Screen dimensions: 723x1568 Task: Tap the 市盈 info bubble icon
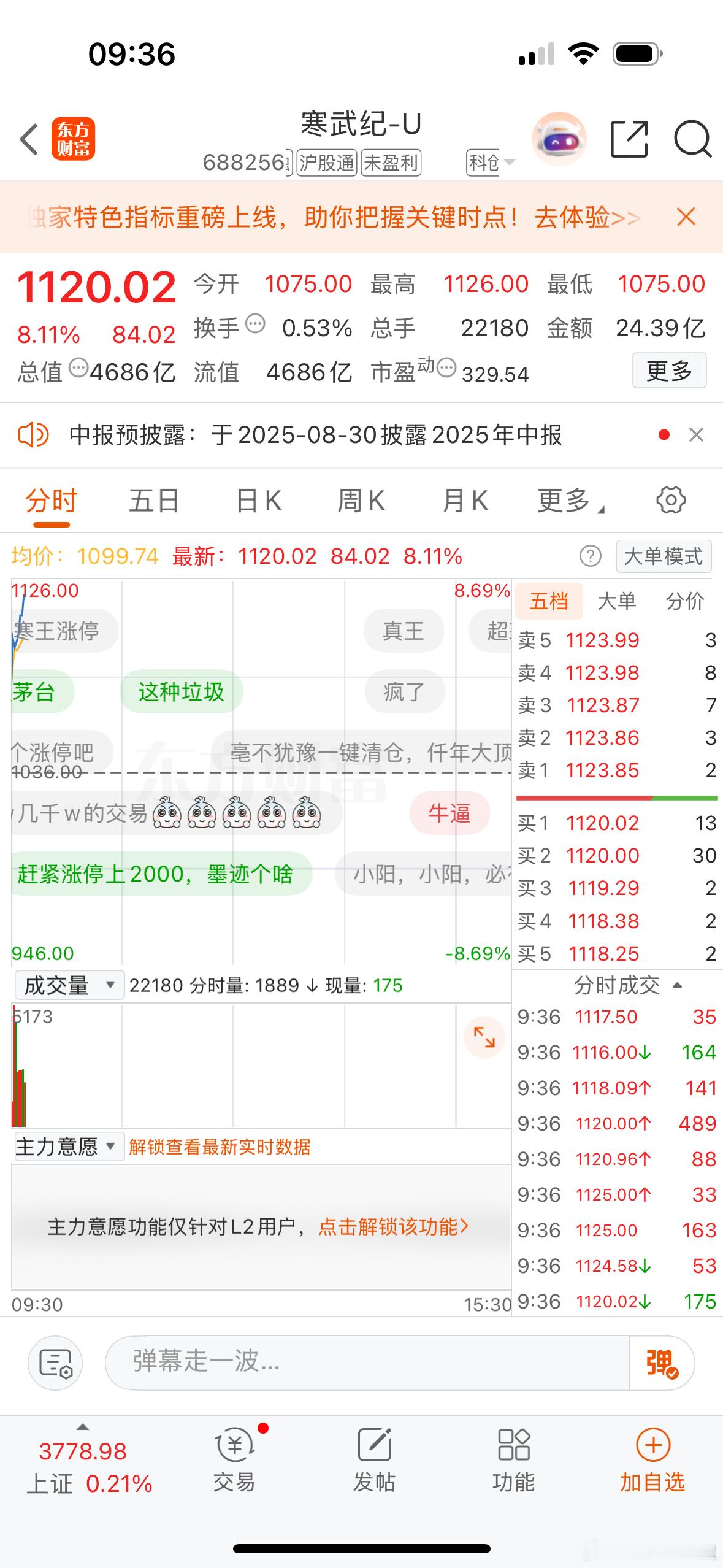447,368
